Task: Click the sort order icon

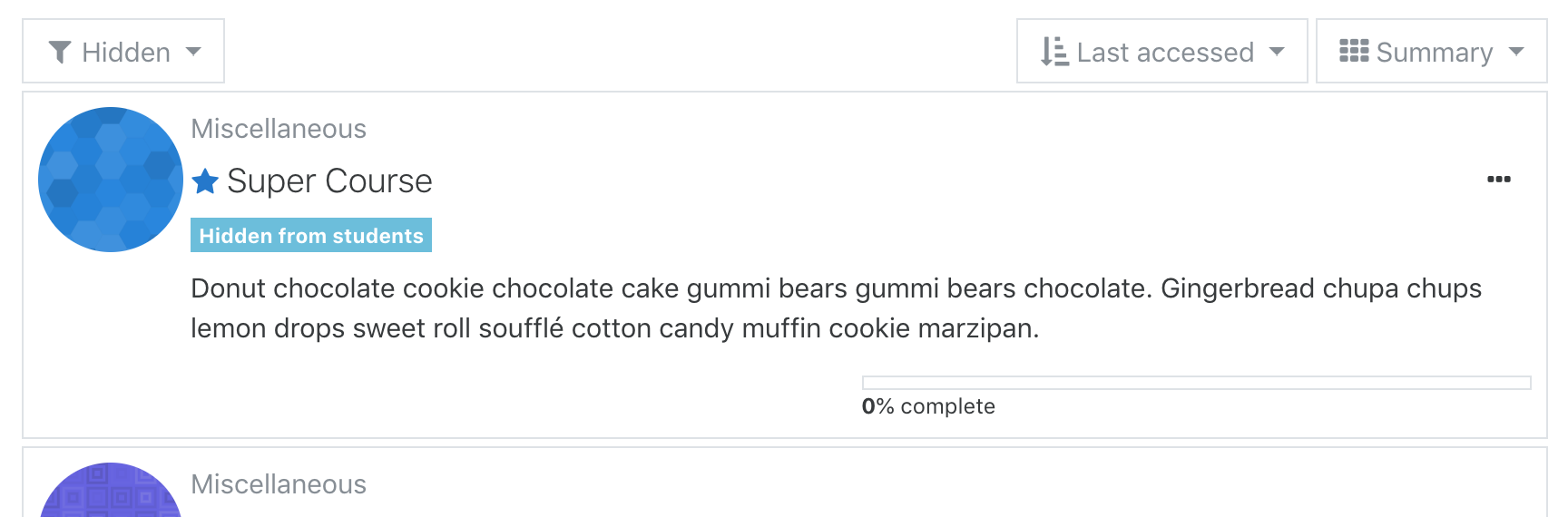Action: (x=1054, y=52)
